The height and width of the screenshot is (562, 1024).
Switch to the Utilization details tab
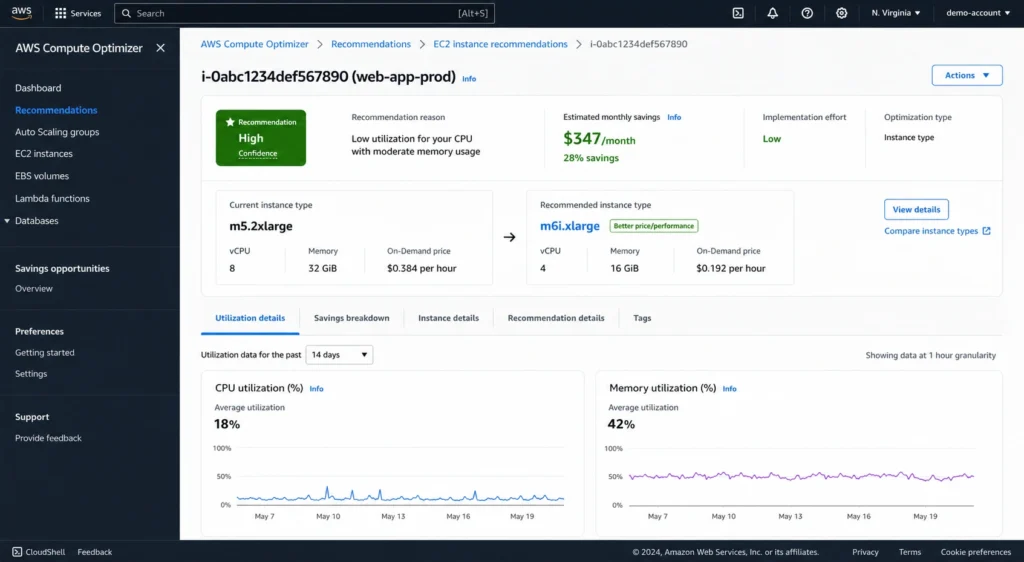(250, 318)
